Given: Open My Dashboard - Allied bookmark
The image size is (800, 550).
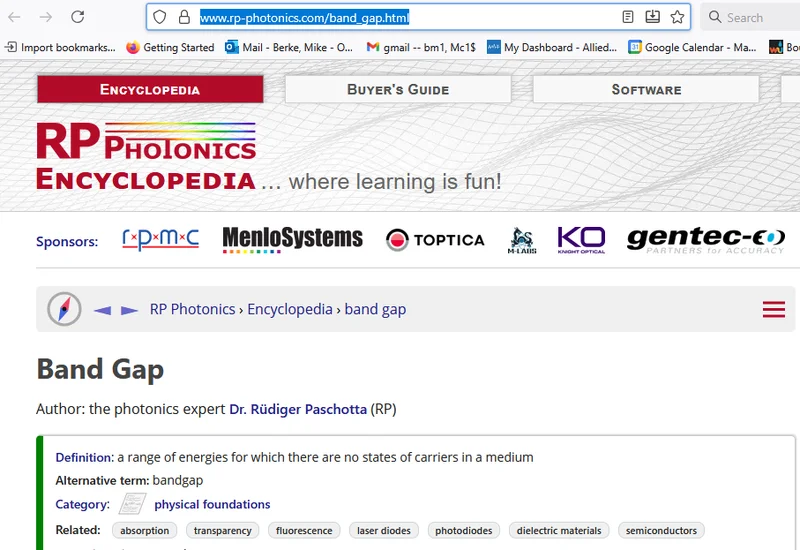Looking at the screenshot, I should pos(552,47).
